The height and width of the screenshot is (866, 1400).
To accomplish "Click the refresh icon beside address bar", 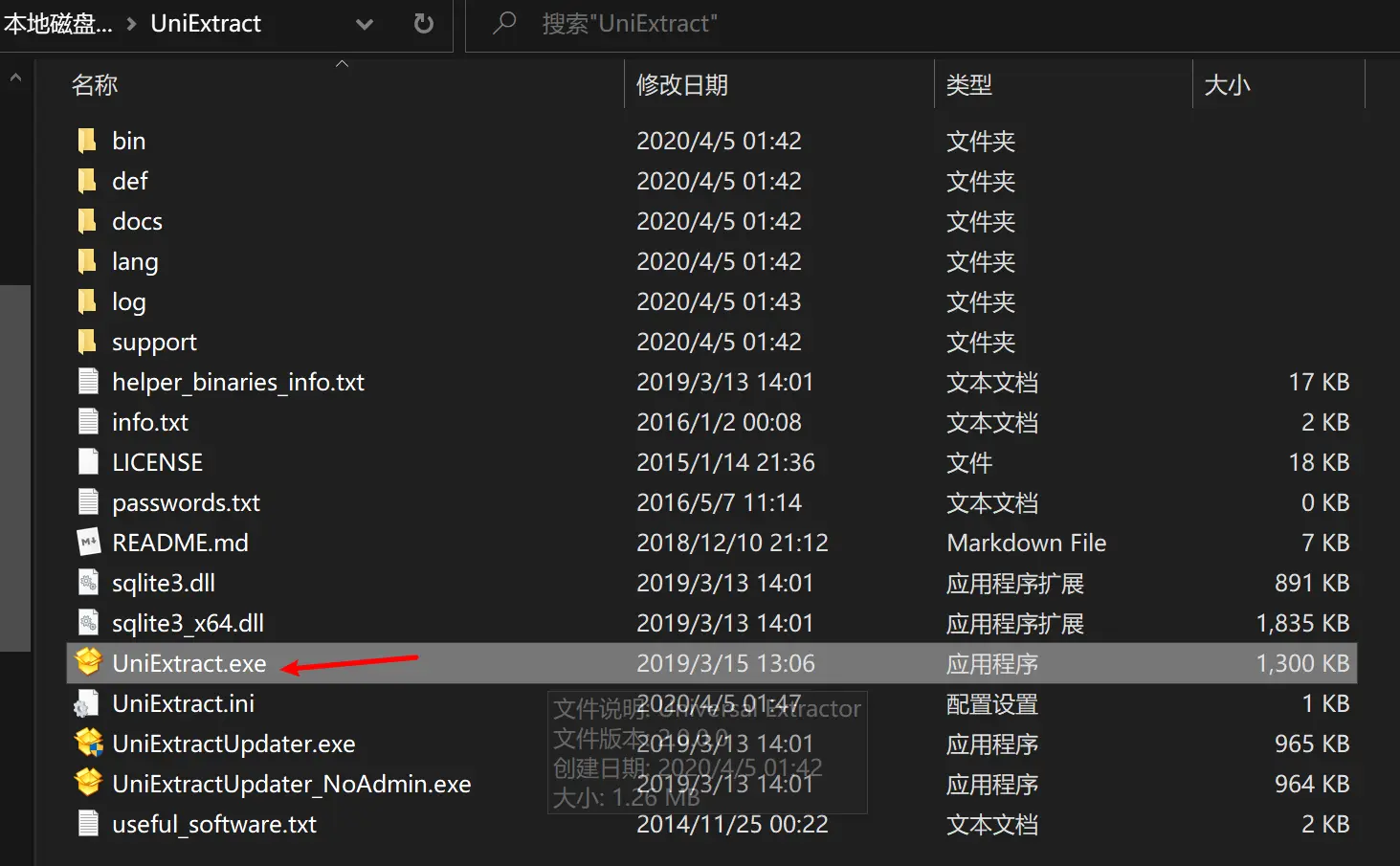I will [x=423, y=24].
